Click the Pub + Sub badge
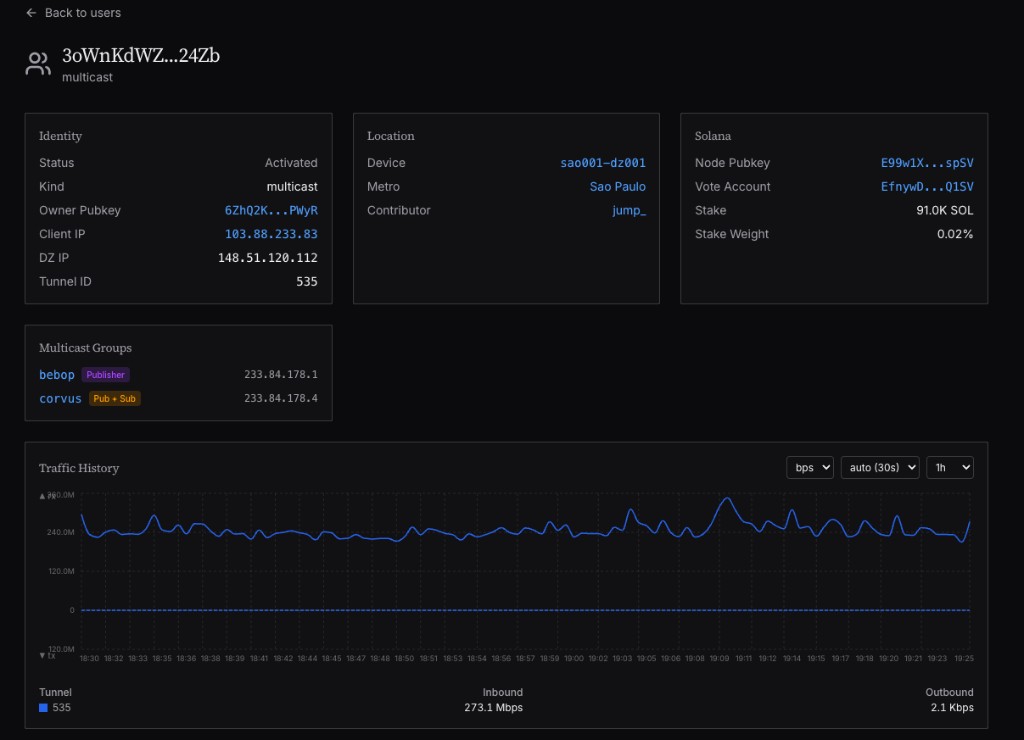This screenshot has height=740, width=1024. tap(114, 399)
